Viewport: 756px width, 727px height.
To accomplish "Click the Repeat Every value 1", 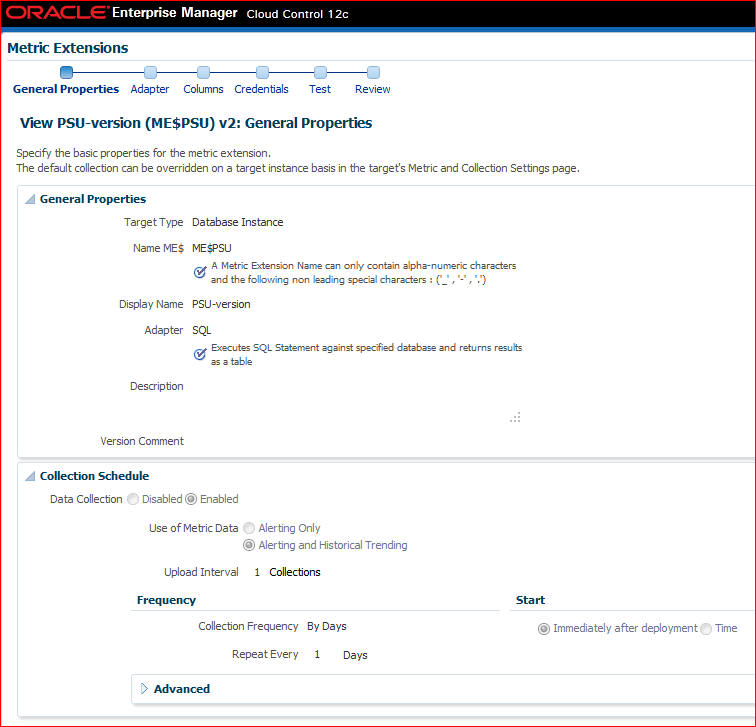I will point(317,654).
